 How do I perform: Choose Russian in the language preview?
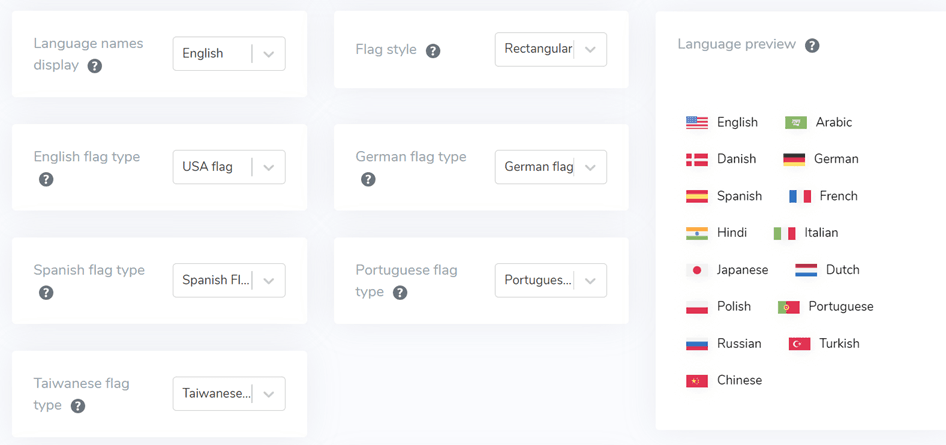click(739, 344)
